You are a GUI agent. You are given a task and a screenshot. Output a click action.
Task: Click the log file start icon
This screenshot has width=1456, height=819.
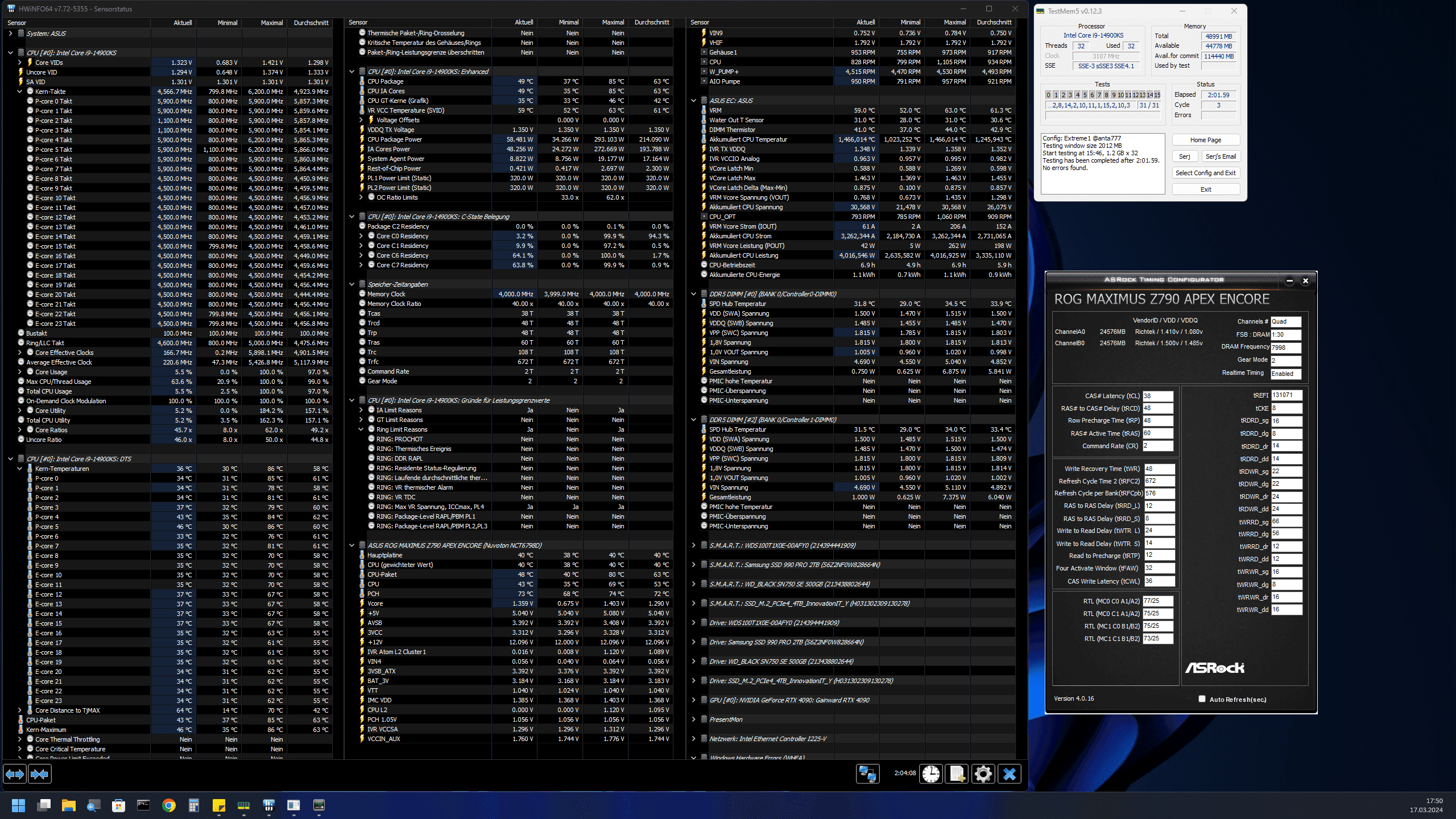click(x=957, y=773)
